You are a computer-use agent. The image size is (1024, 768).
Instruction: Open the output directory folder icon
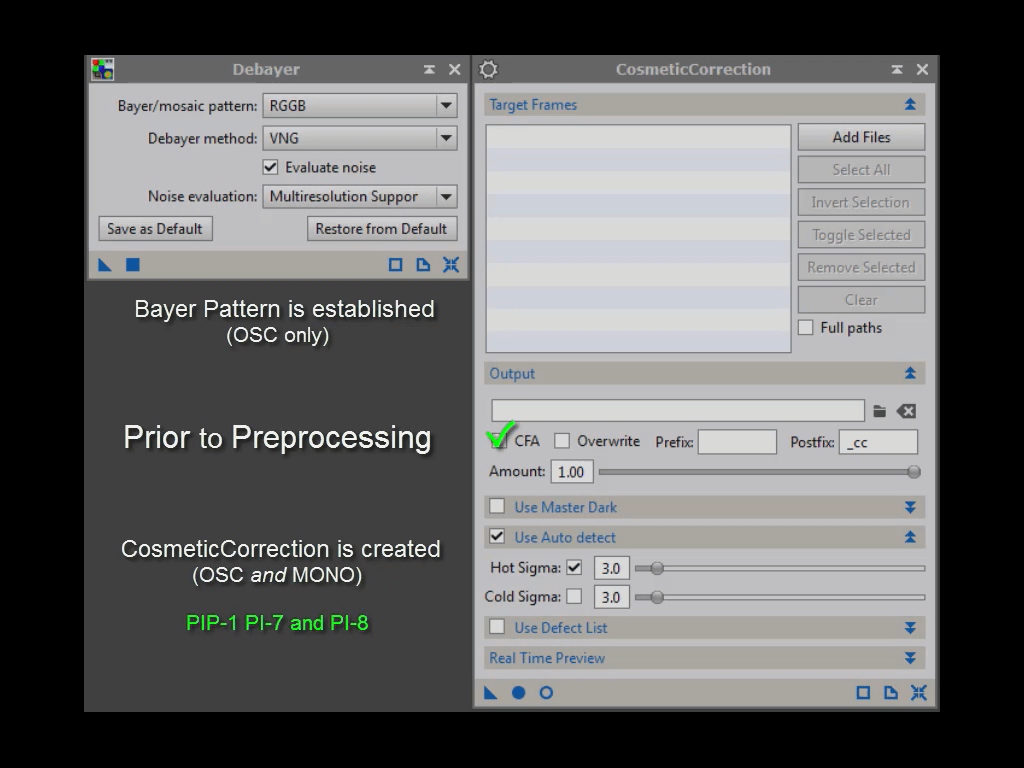click(880, 411)
